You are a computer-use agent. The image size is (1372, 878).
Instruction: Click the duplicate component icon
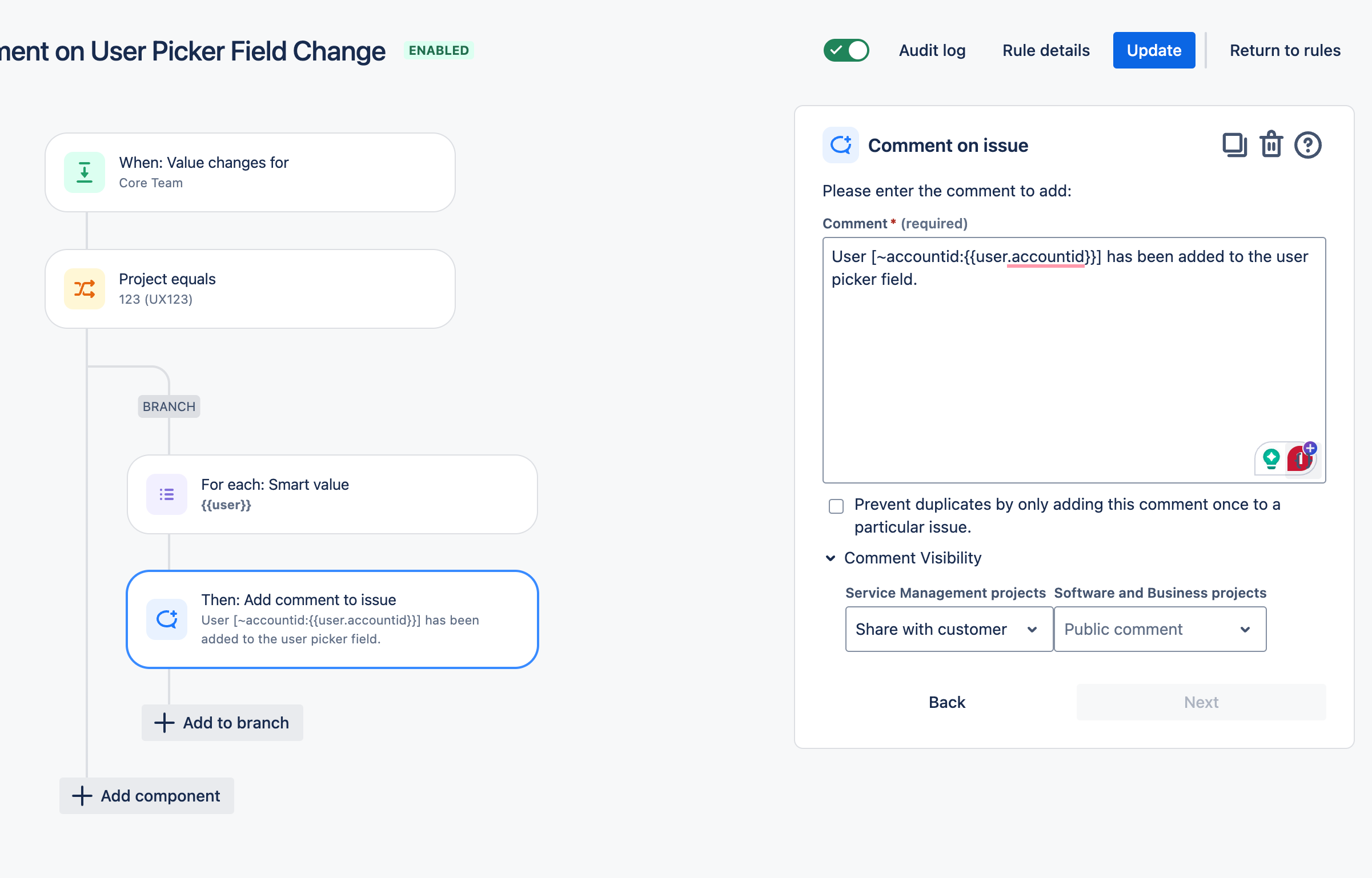click(1234, 145)
